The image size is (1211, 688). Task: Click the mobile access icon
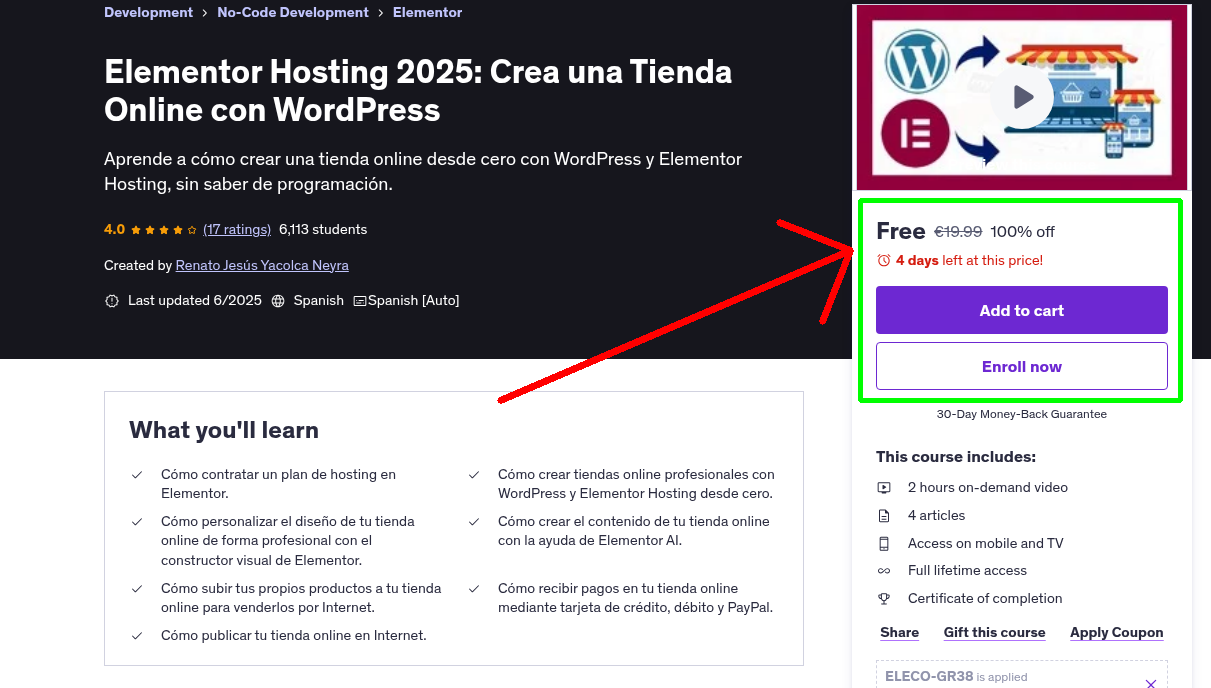(884, 544)
